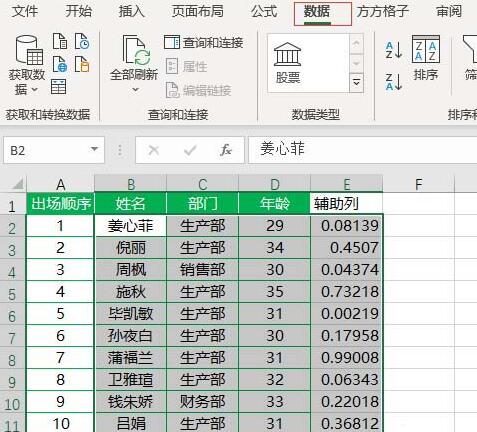Open the 文件 menu tab

click(25, 12)
